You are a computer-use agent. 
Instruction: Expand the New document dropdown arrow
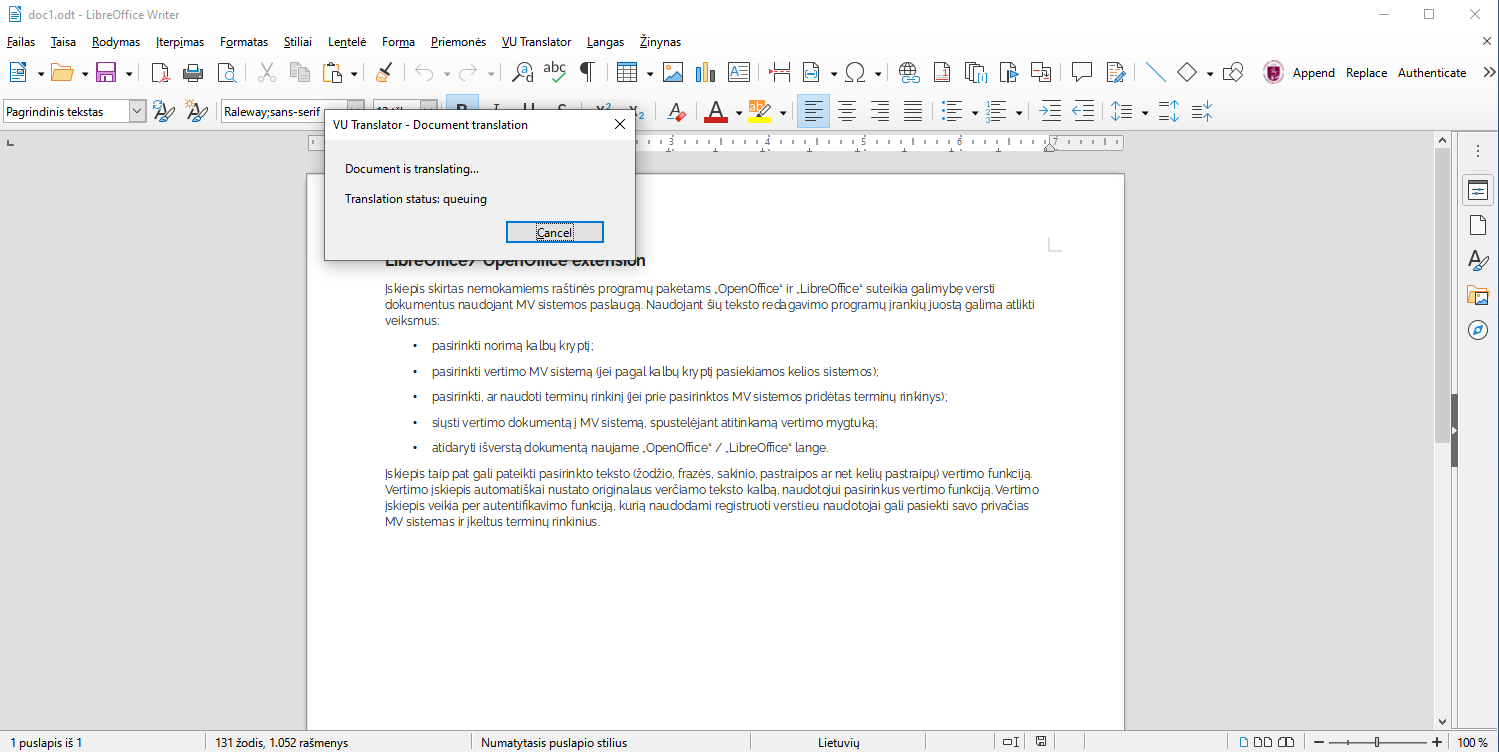click(40, 73)
